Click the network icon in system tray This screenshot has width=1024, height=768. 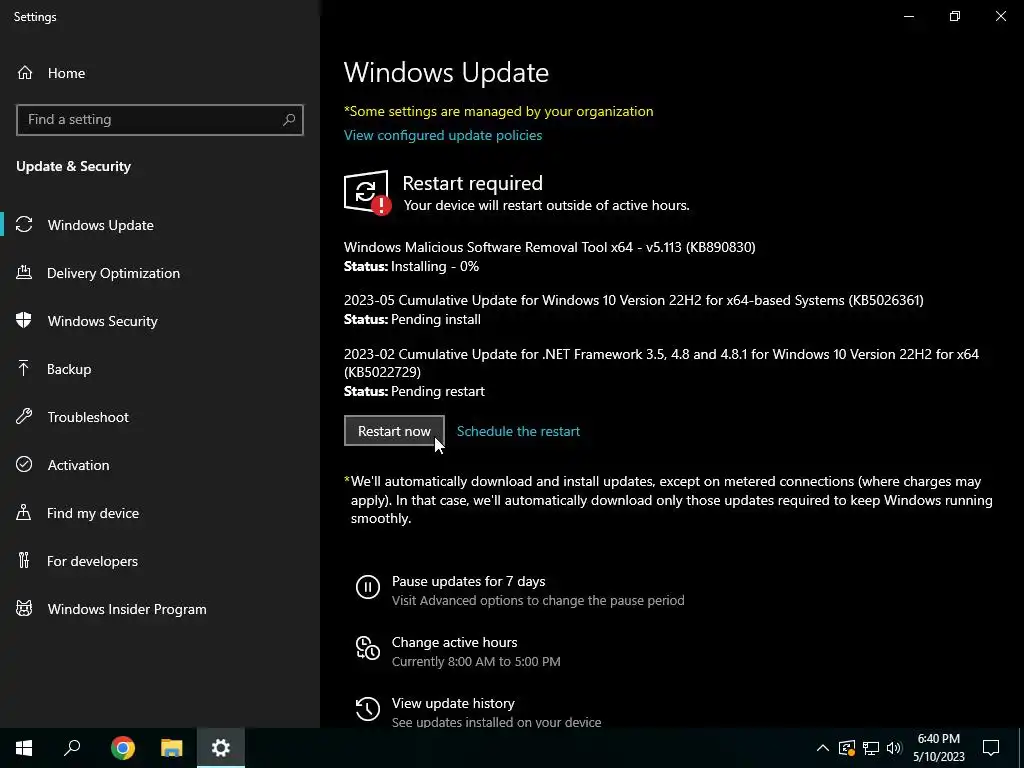(871, 748)
